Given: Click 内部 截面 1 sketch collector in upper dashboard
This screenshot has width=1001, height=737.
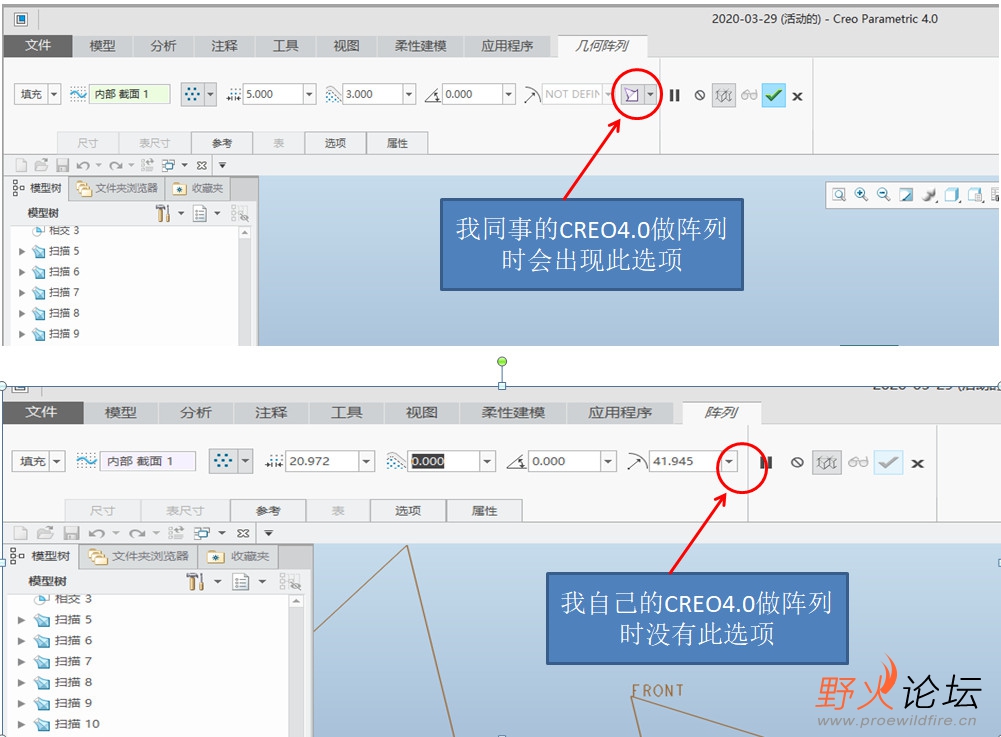Looking at the screenshot, I should (x=130, y=95).
